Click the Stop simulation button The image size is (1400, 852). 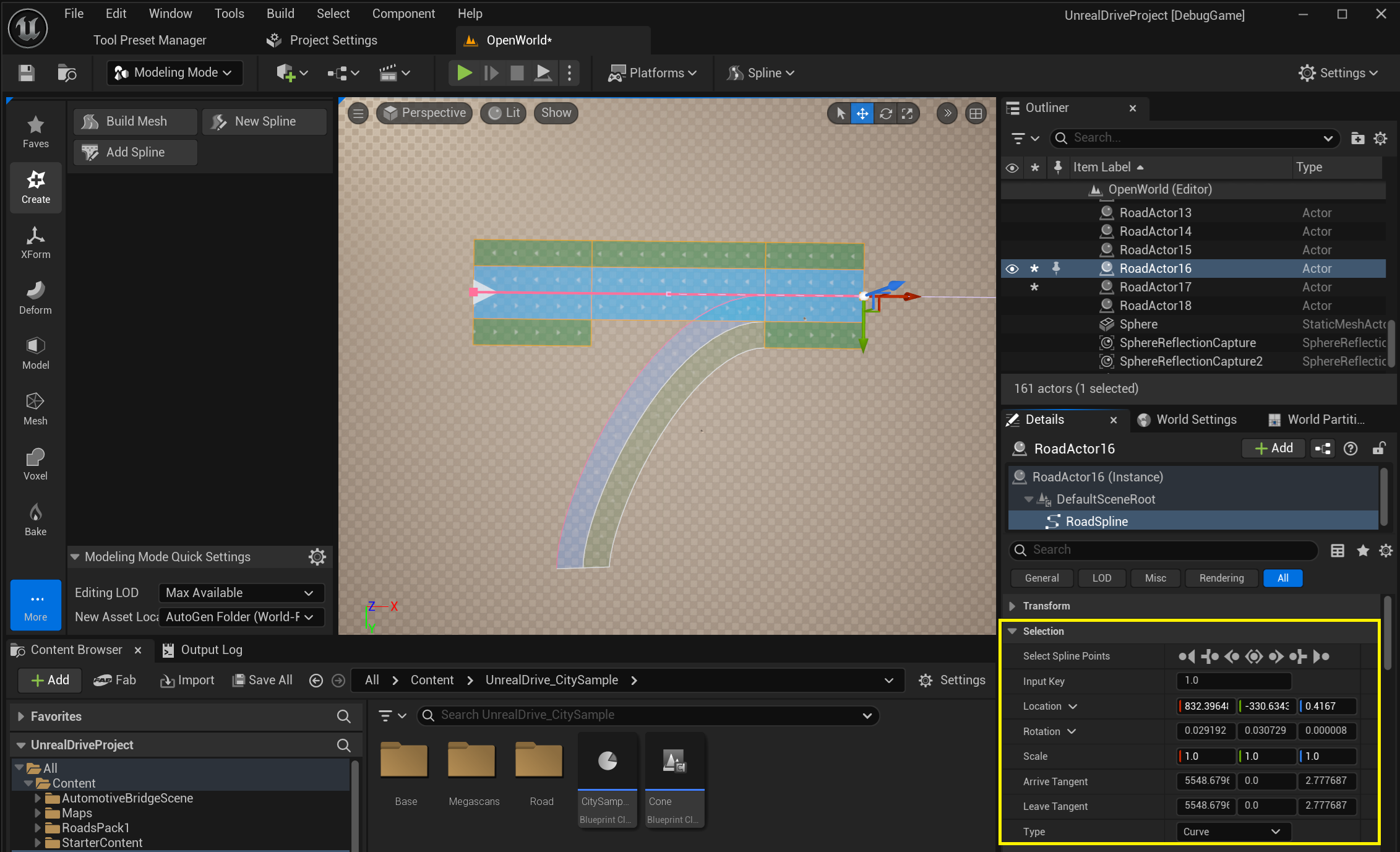click(x=517, y=73)
